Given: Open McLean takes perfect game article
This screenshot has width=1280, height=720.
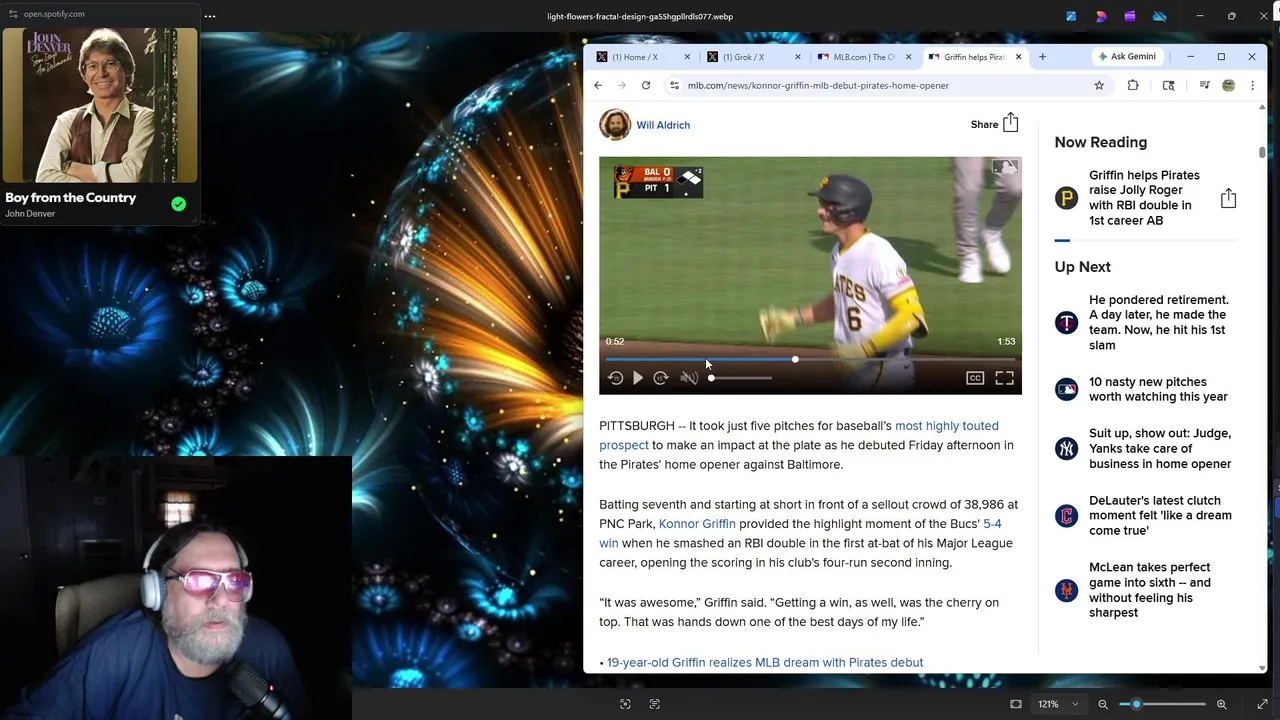Looking at the screenshot, I should click(1150, 590).
